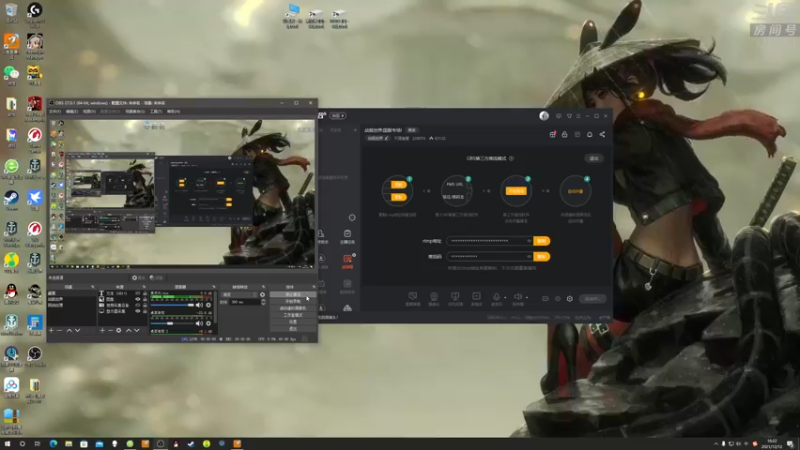Adjust first mixer channel volume slider
This screenshot has width=800, height=450.
click(172, 305)
